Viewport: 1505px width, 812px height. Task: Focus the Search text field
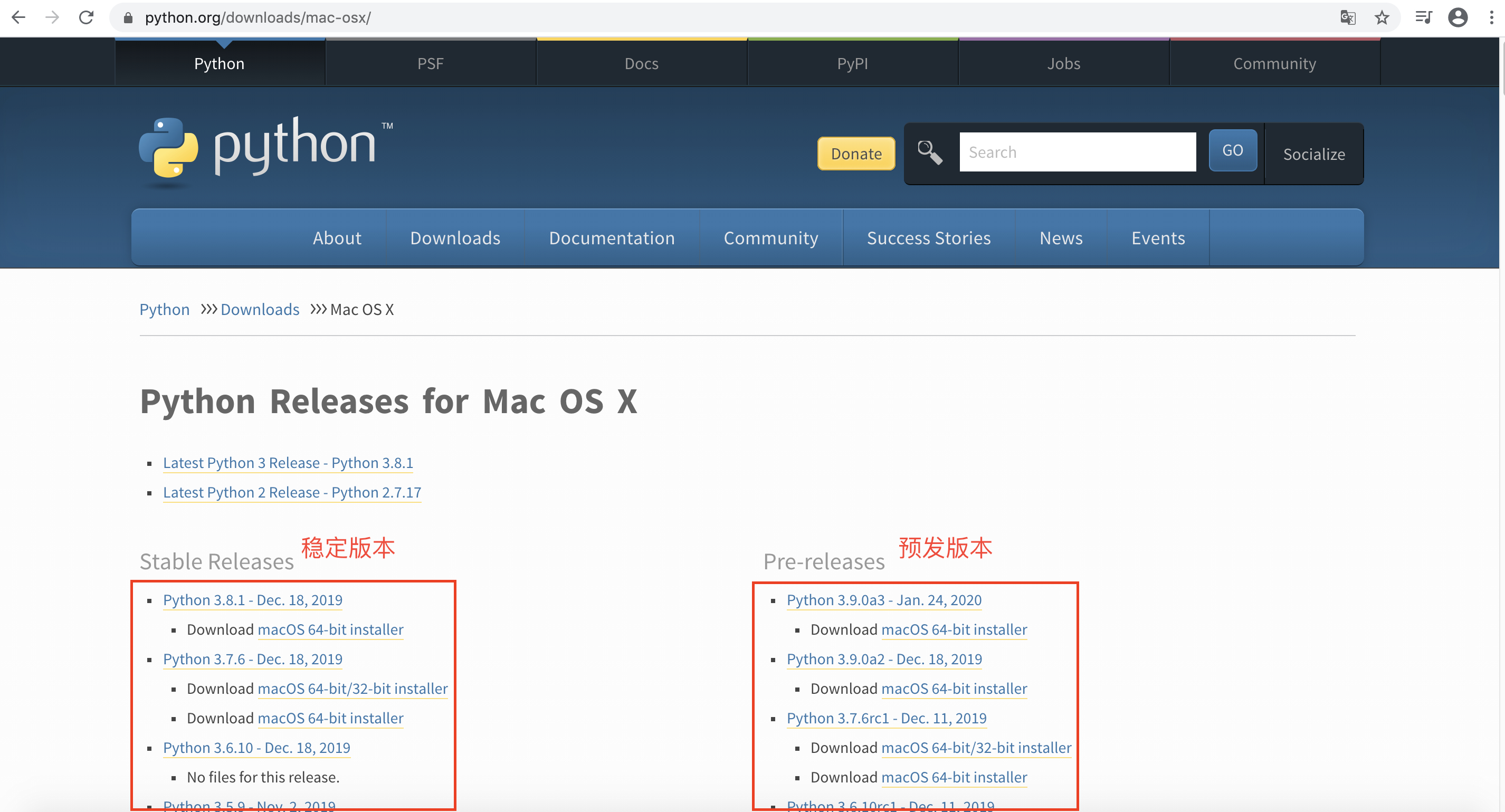pyautogui.click(x=1078, y=152)
